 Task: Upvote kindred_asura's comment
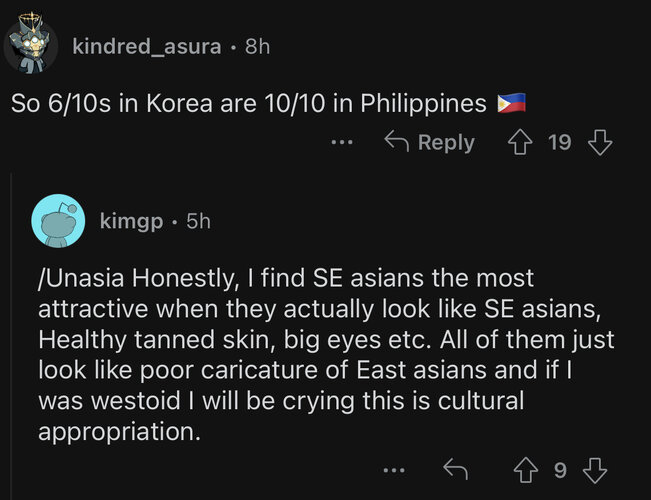(520, 142)
